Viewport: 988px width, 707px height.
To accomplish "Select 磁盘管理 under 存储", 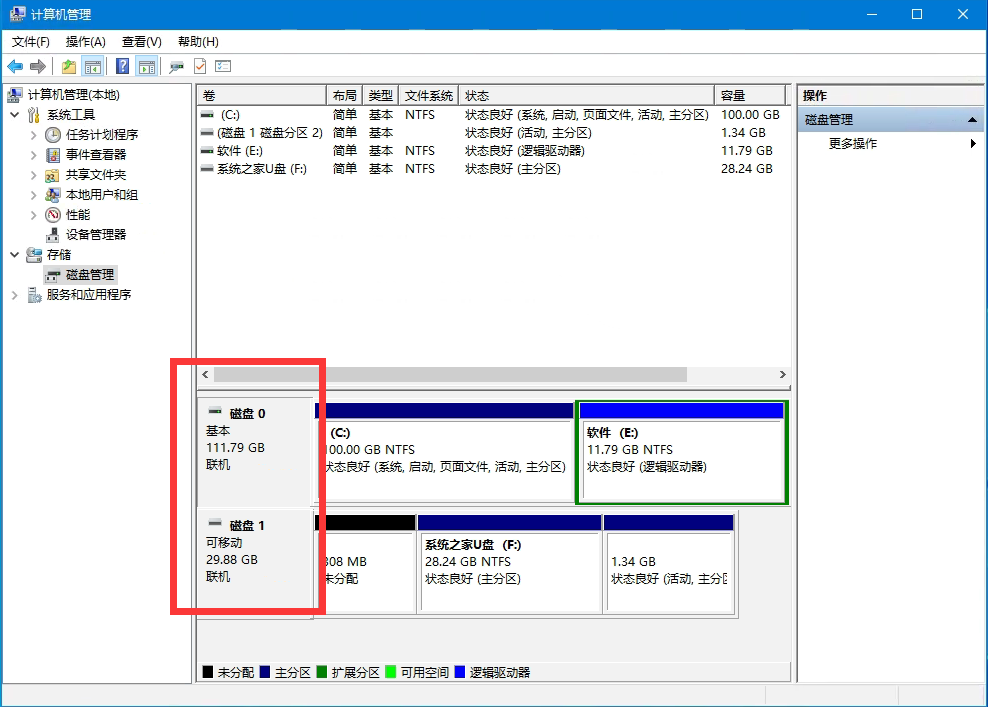I will (89, 274).
